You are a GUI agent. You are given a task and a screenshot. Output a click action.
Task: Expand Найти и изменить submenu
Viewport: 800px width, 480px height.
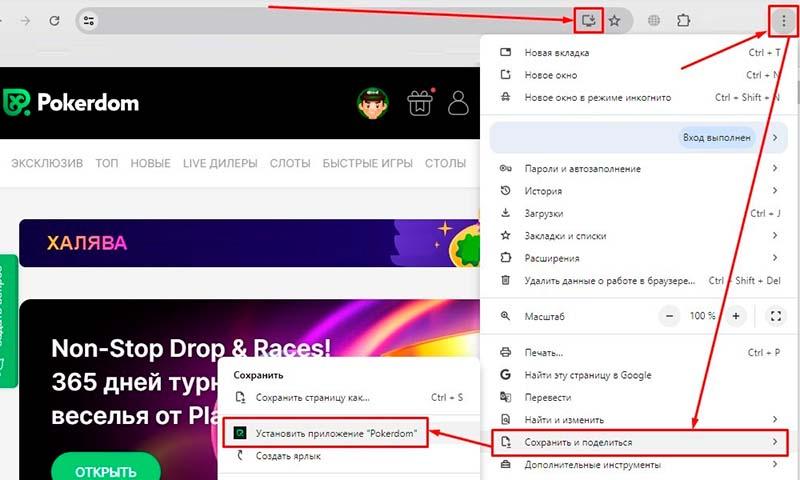[639, 420]
